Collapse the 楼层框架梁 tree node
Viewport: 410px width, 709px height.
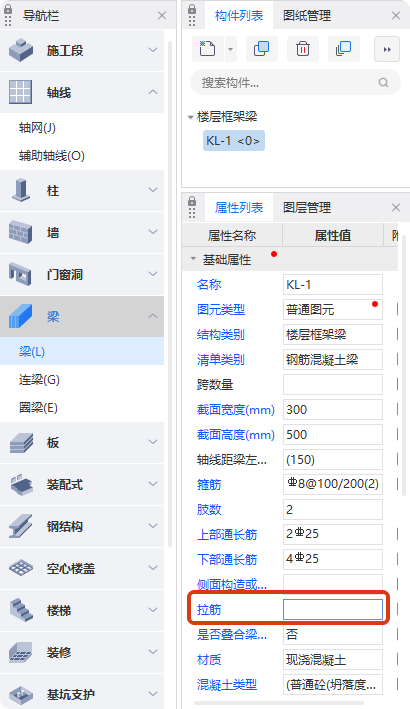191,118
